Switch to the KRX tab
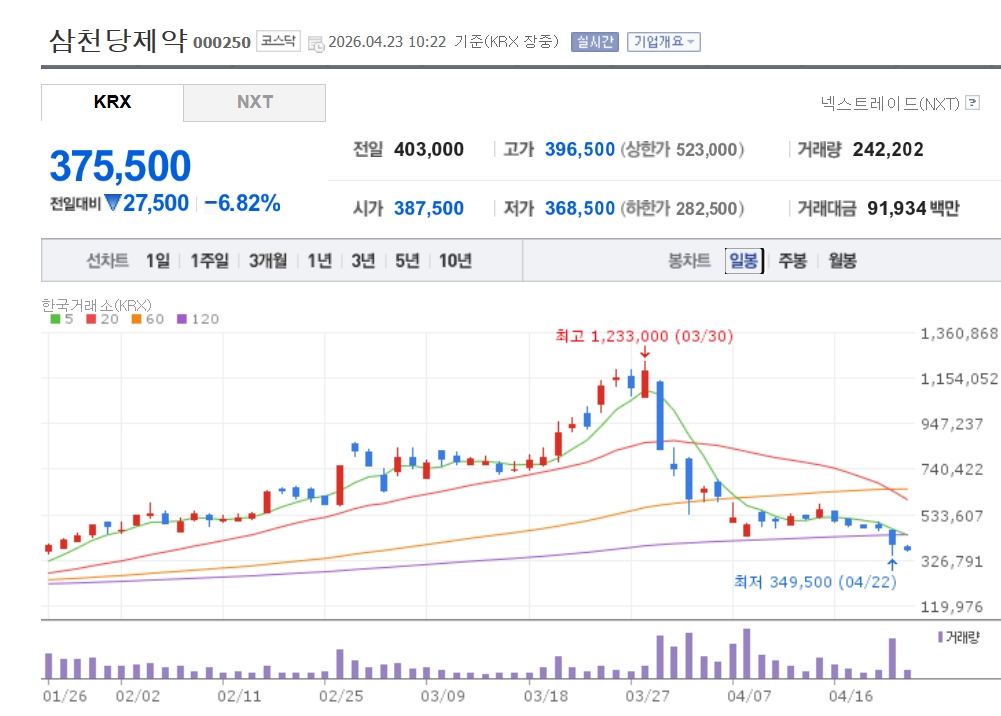Screen dimensions: 1001x716 (112, 102)
